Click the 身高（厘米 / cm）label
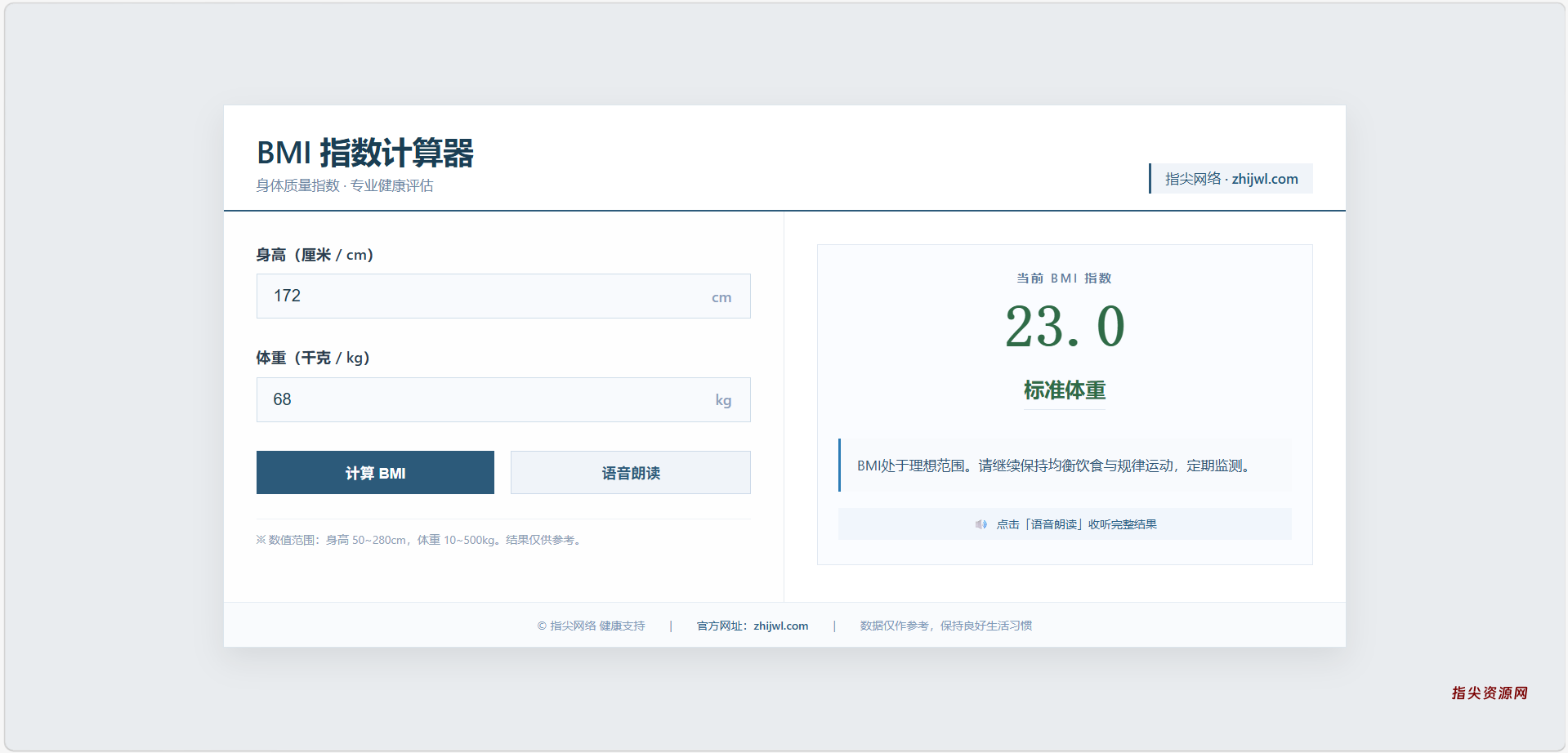Screen dimensions: 1568x753 pyautogui.click(x=315, y=255)
